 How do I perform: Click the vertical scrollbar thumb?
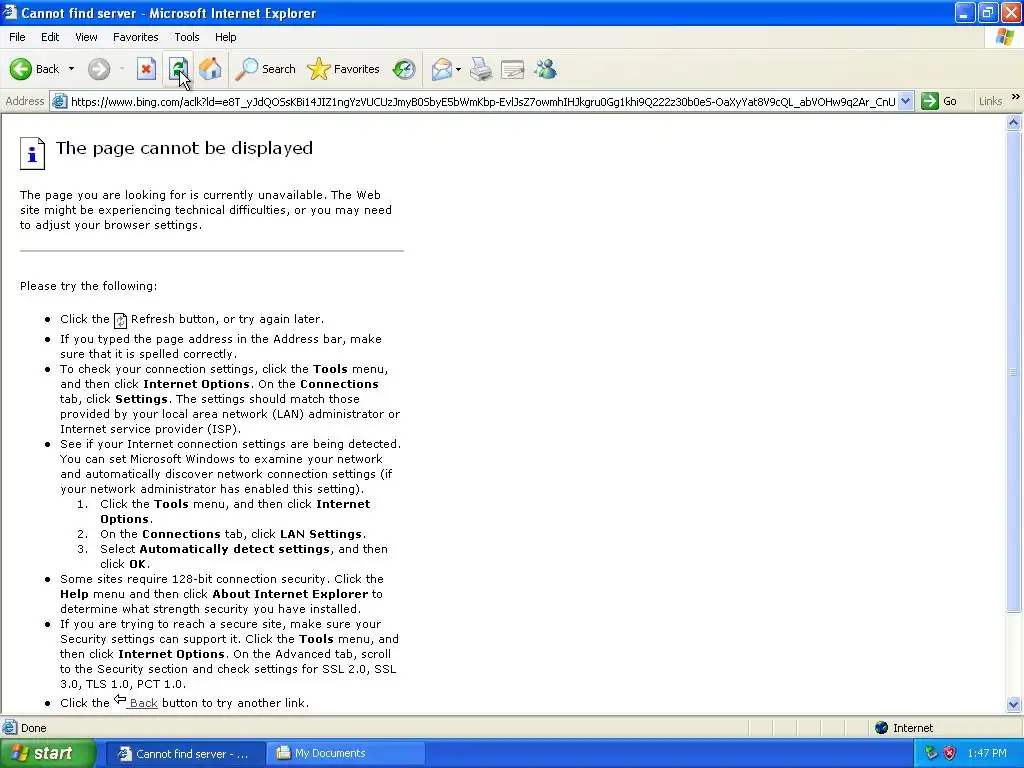(1014, 371)
